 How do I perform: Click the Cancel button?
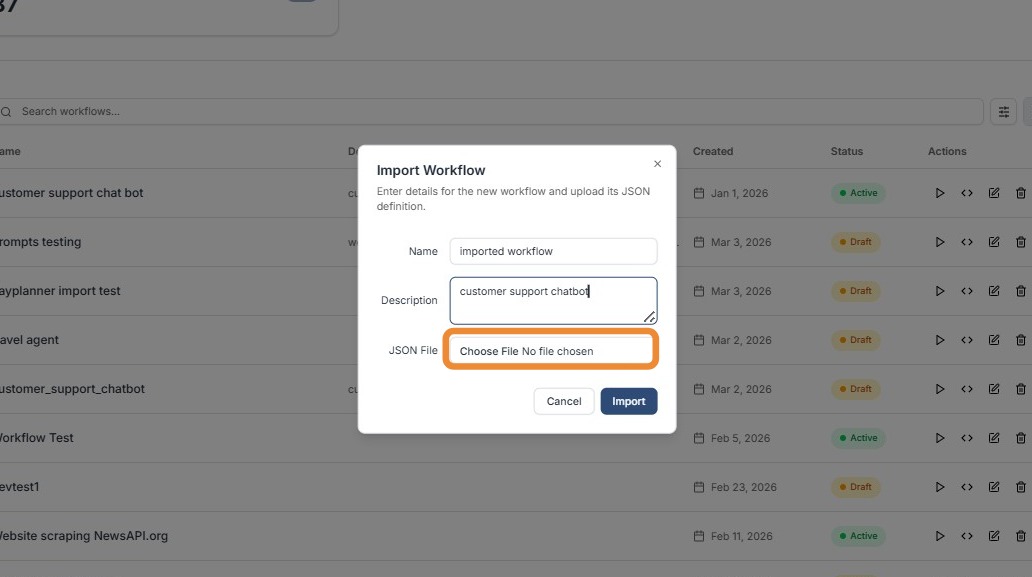(564, 401)
